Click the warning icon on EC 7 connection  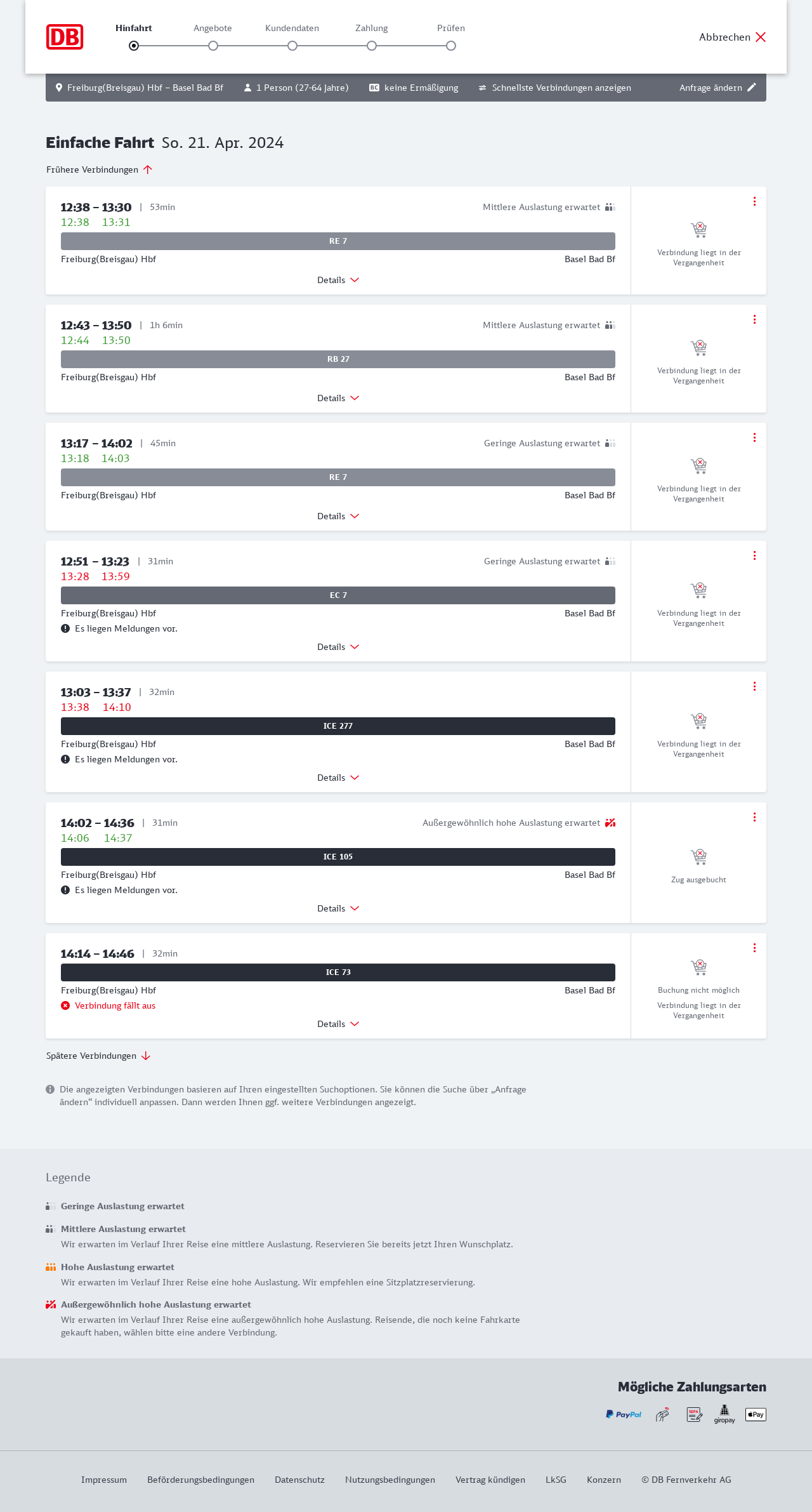tap(65, 628)
